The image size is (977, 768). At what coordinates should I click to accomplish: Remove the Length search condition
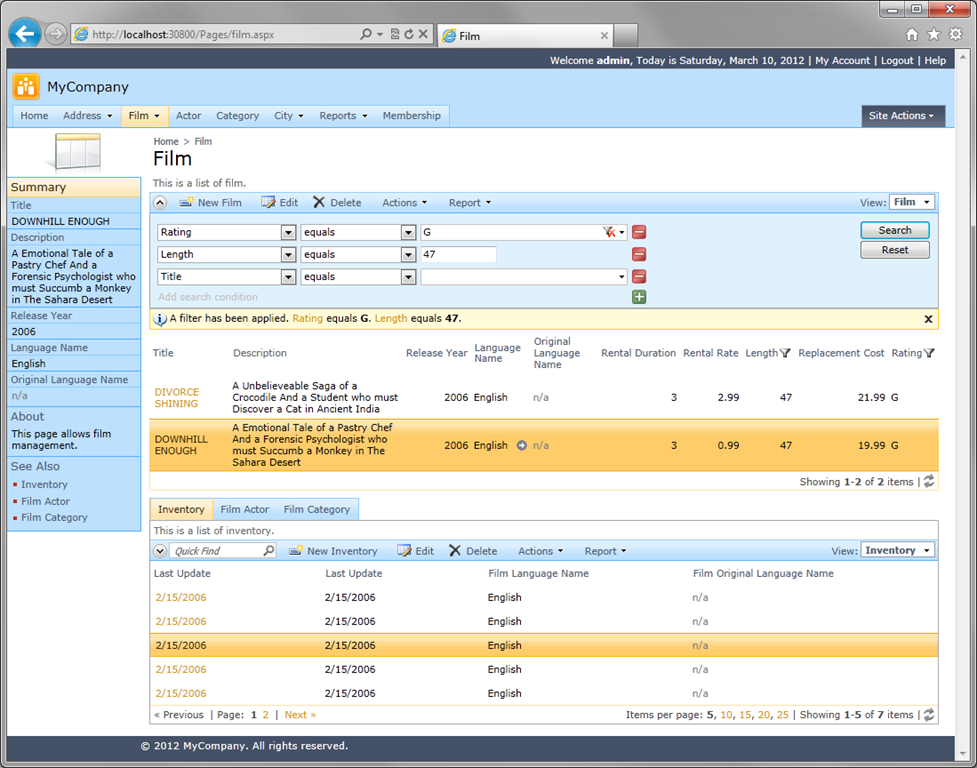[x=639, y=254]
